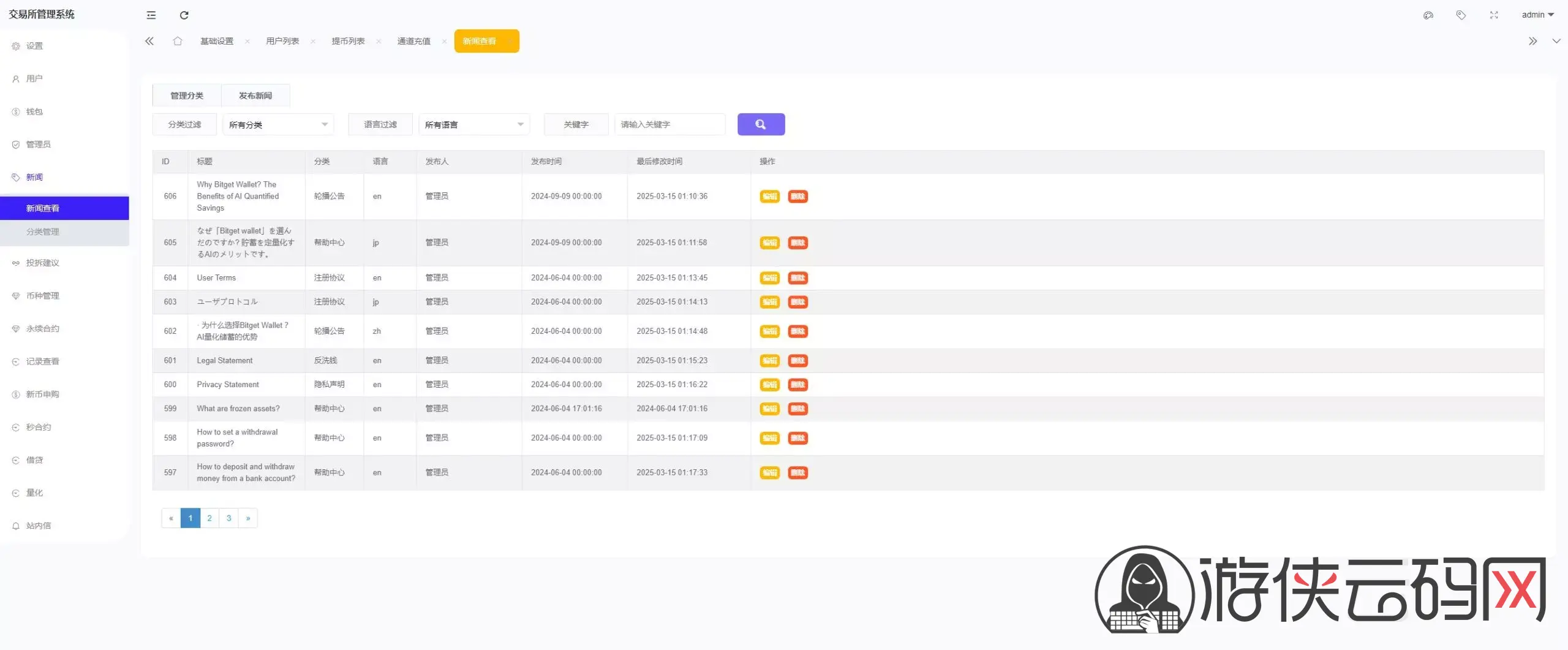Image resolution: width=1568 pixels, height=650 pixels.
Task: Click the keyword search input field
Action: click(669, 124)
